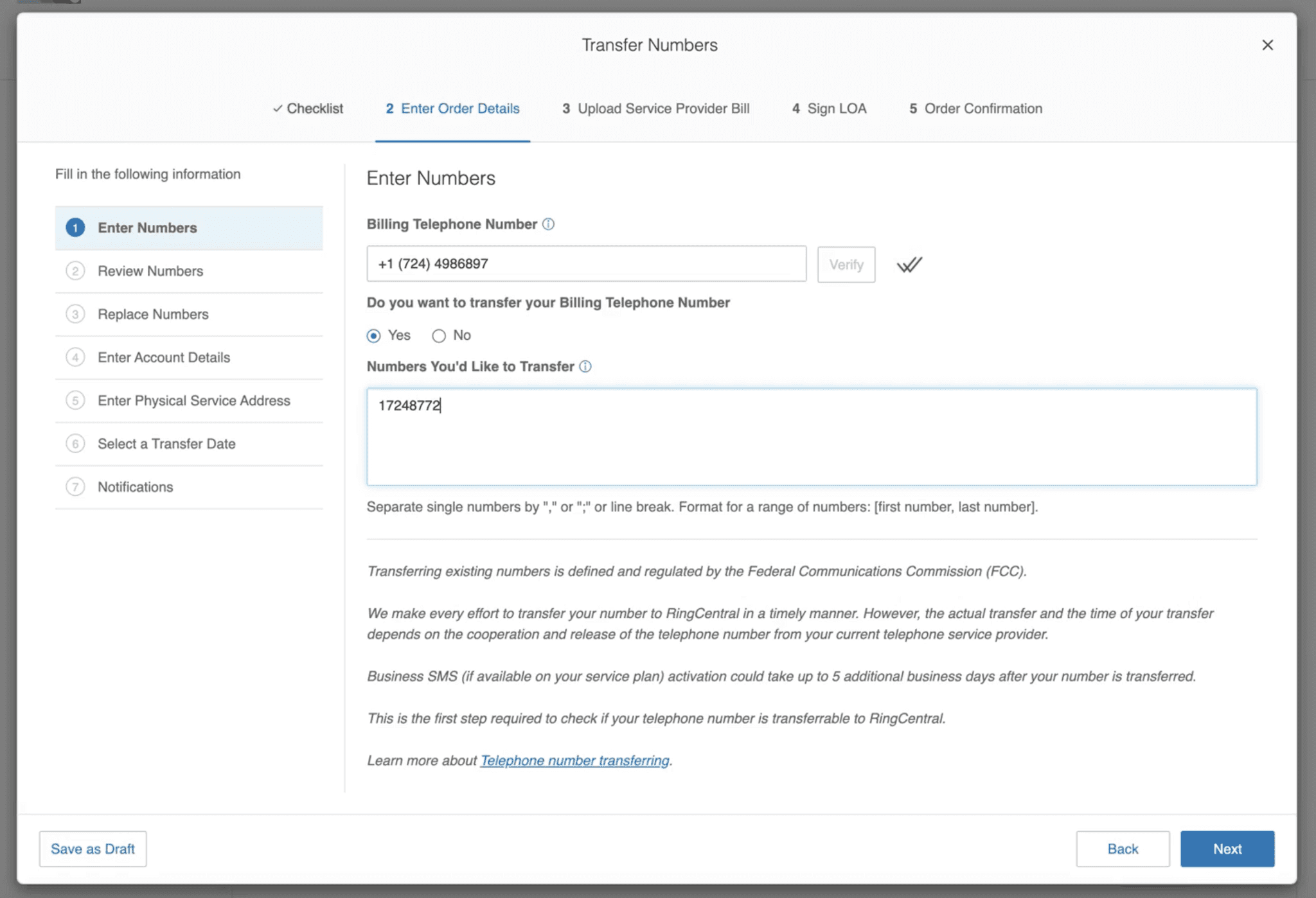Go to the Replace Numbers step
This screenshot has width=1316, height=898.
[x=189, y=314]
